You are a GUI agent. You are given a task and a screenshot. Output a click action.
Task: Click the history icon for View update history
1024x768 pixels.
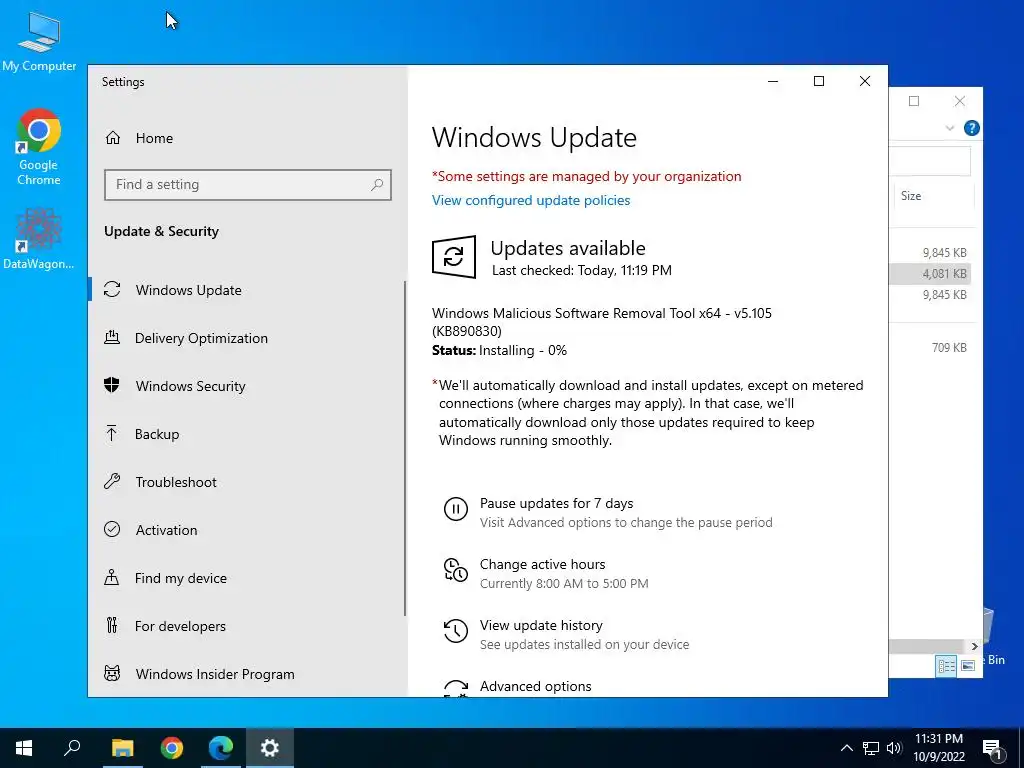456,631
